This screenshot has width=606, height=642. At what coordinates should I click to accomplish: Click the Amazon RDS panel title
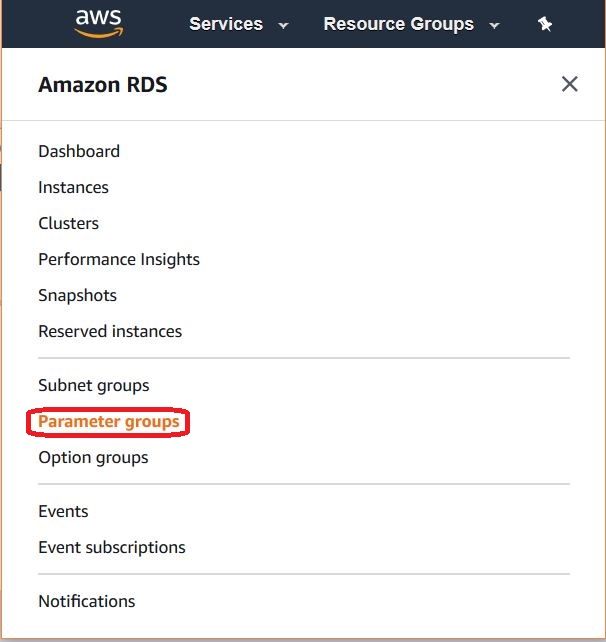pos(103,85)
